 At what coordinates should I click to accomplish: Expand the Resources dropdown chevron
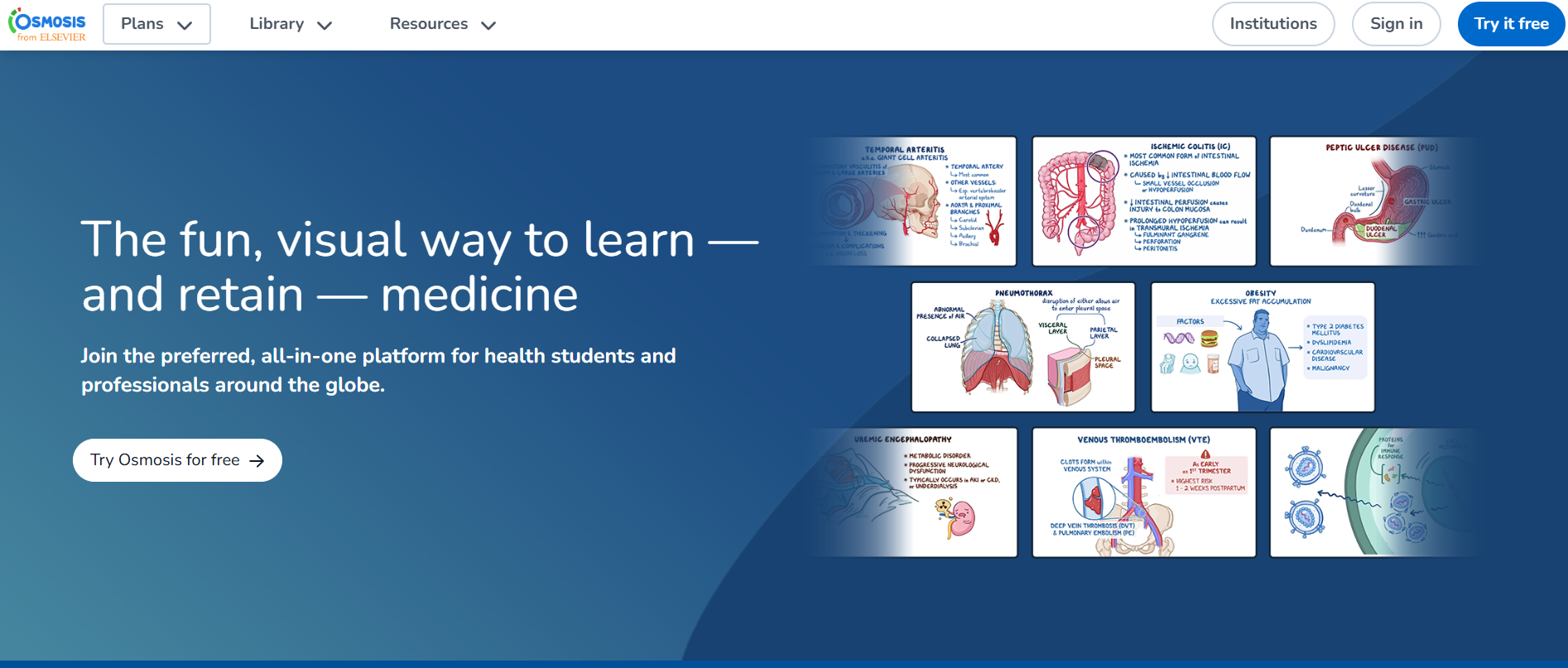(488, 26)
